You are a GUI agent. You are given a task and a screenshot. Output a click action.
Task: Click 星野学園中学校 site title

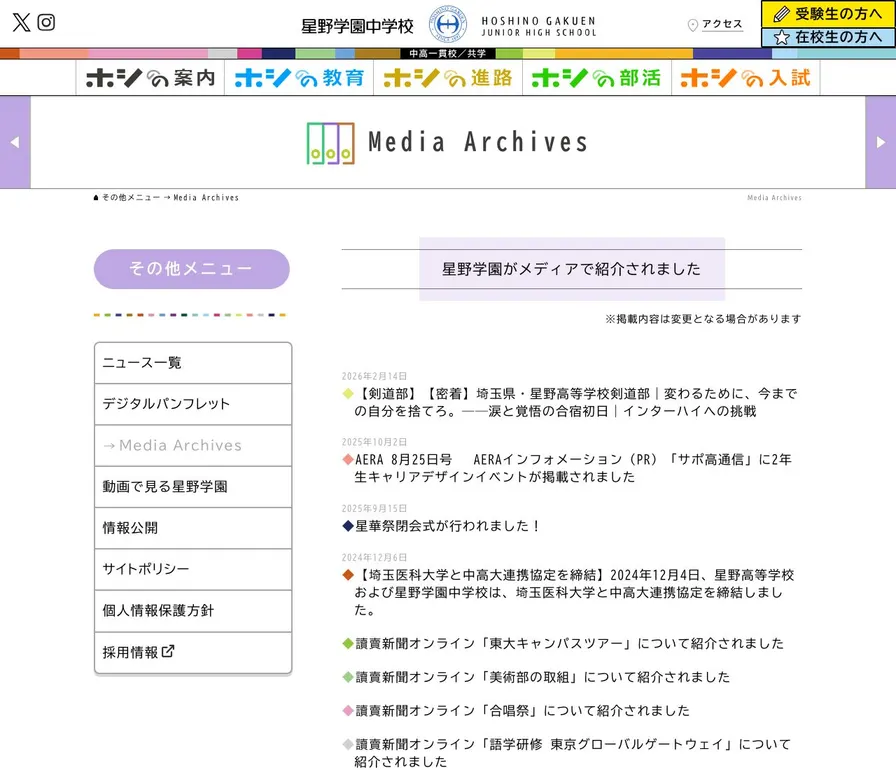click(357, 26)
